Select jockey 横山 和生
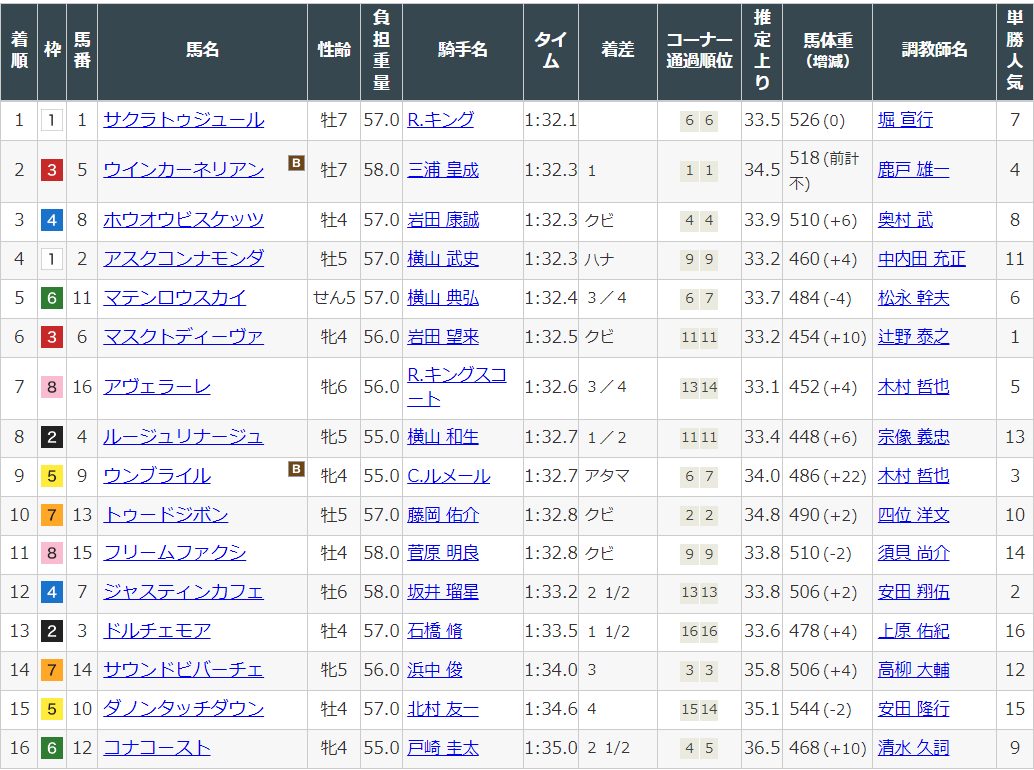The width and height of the screenshot is (1034, 770). coord(443,436)
